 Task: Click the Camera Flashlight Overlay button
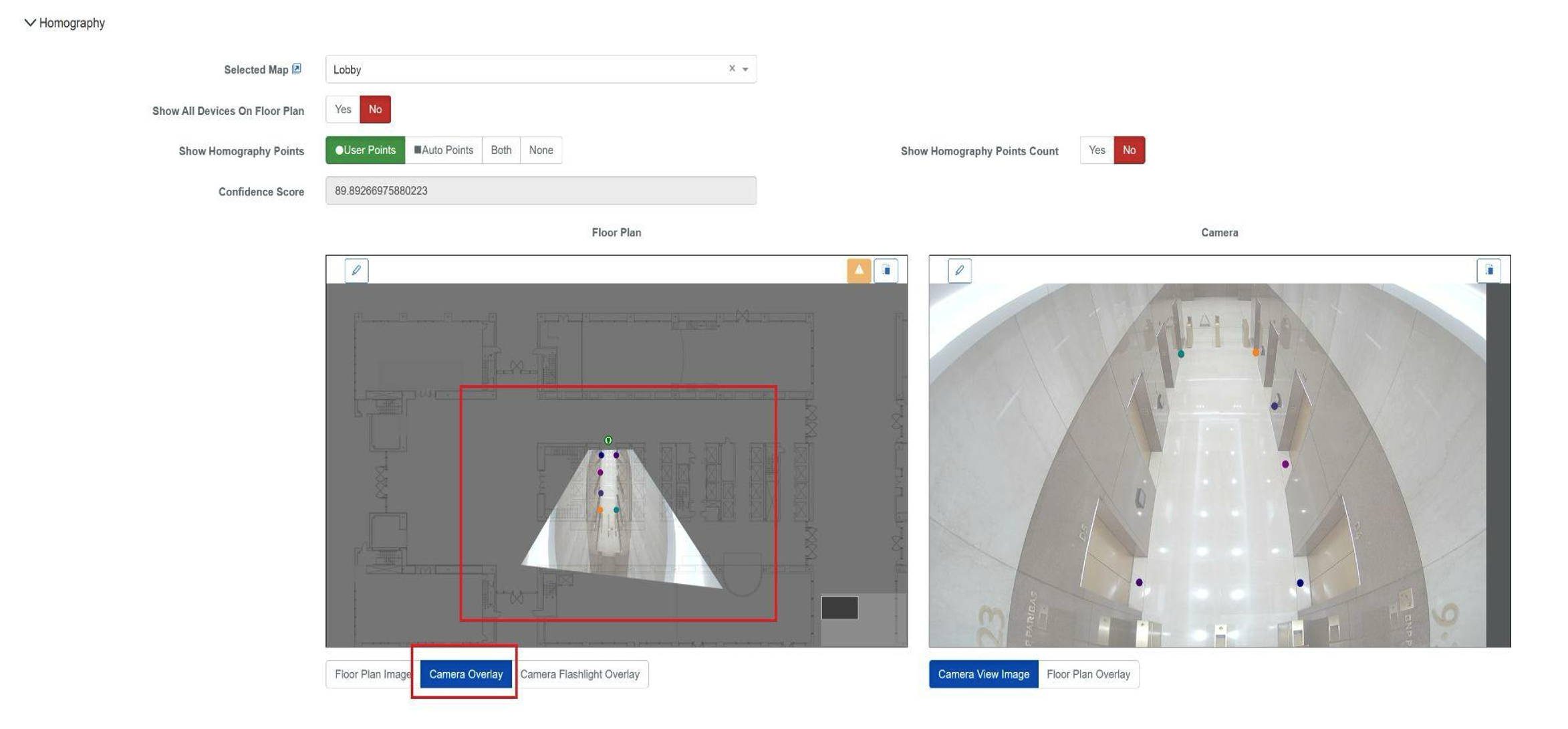point(581,673)
